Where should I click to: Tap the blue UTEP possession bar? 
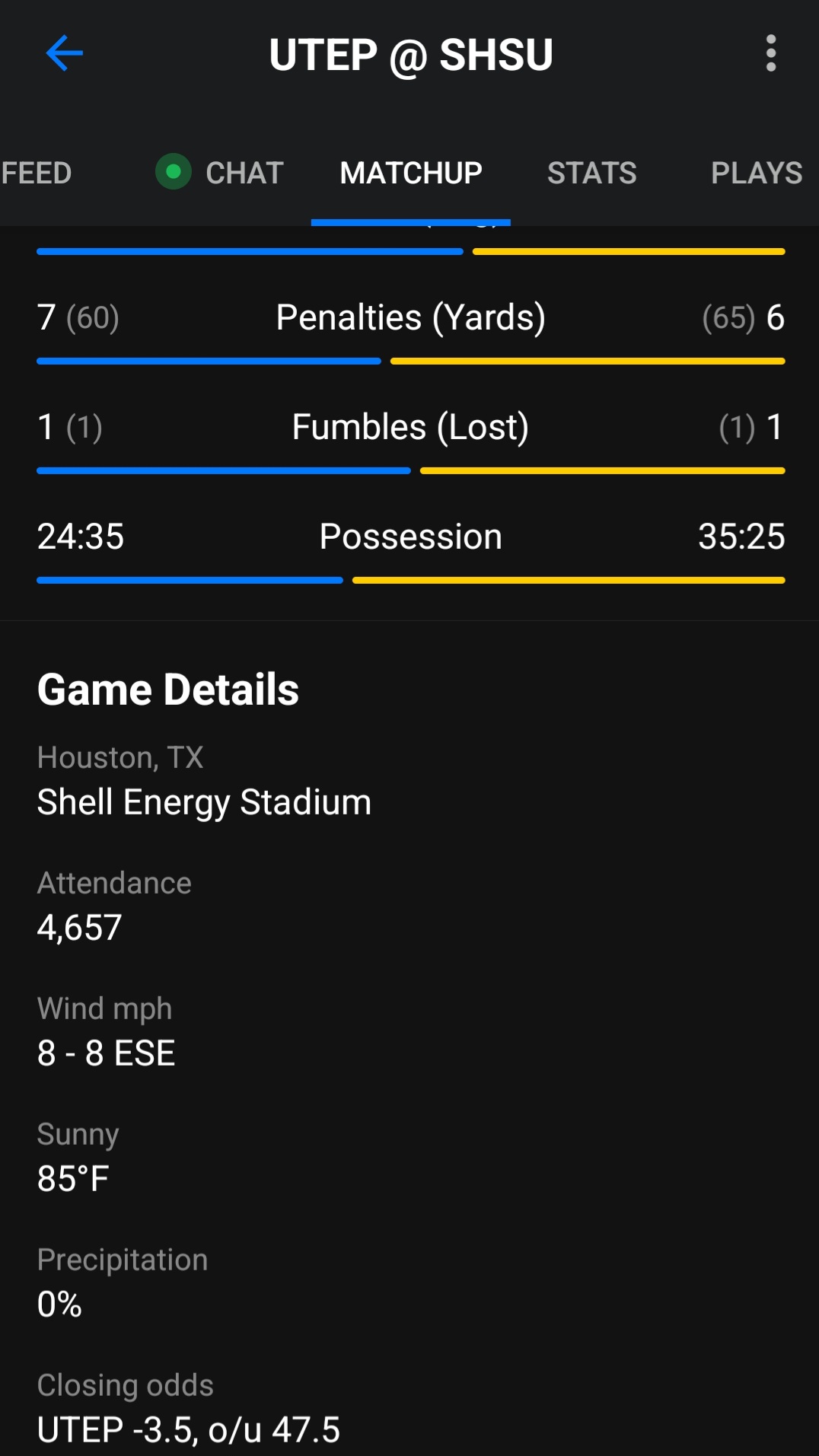pyautogui.click(x=190, y=581)
